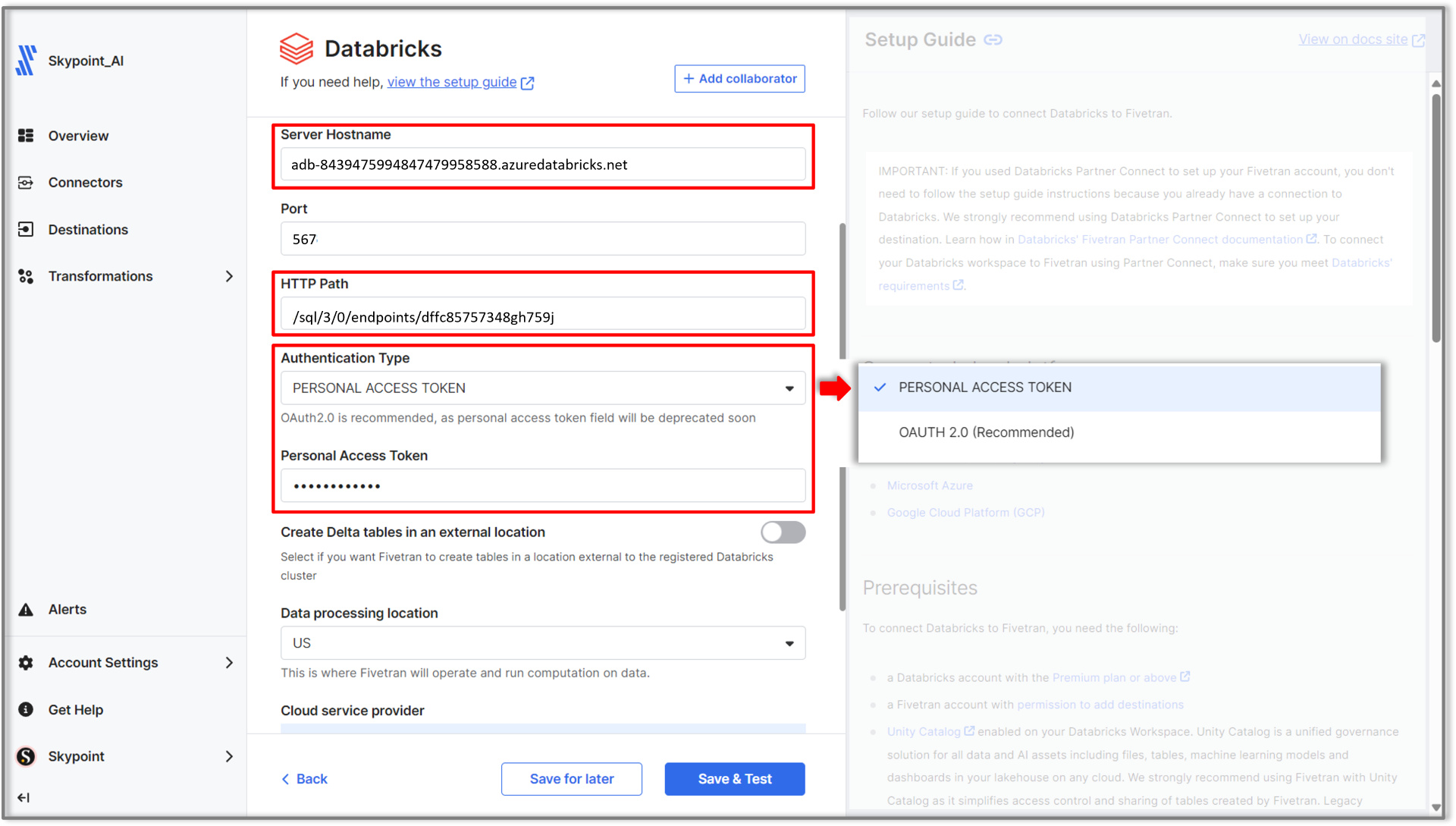Expand the Transformations submenu chevron
This screenshot has width=1456, height=826.
click(x=229, y=277)
